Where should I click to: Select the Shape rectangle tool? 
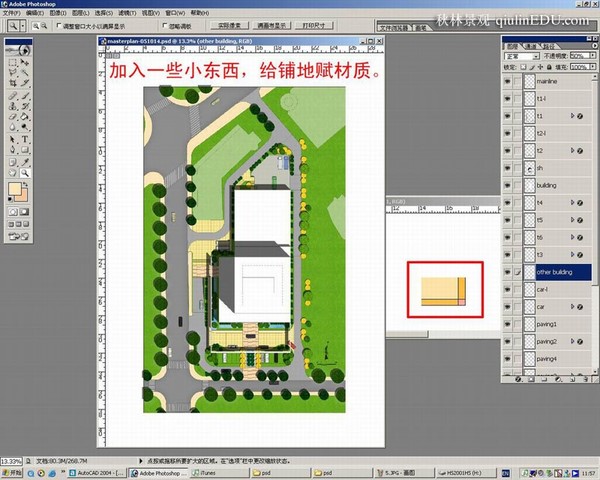[24, 150]
